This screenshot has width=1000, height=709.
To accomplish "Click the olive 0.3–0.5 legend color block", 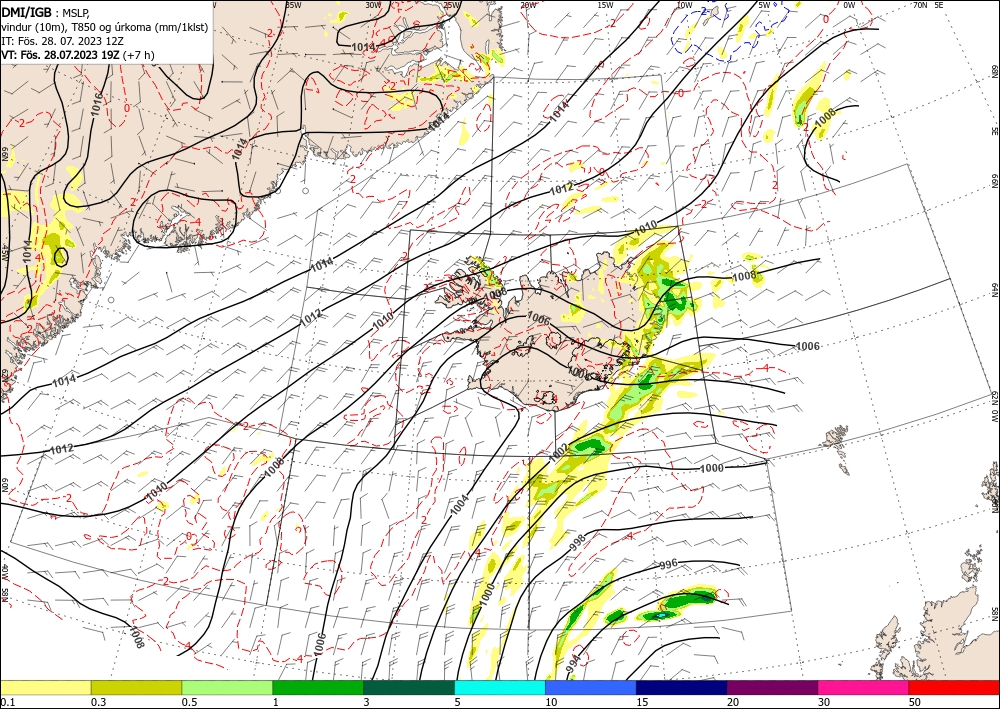I will pos(136,687).
